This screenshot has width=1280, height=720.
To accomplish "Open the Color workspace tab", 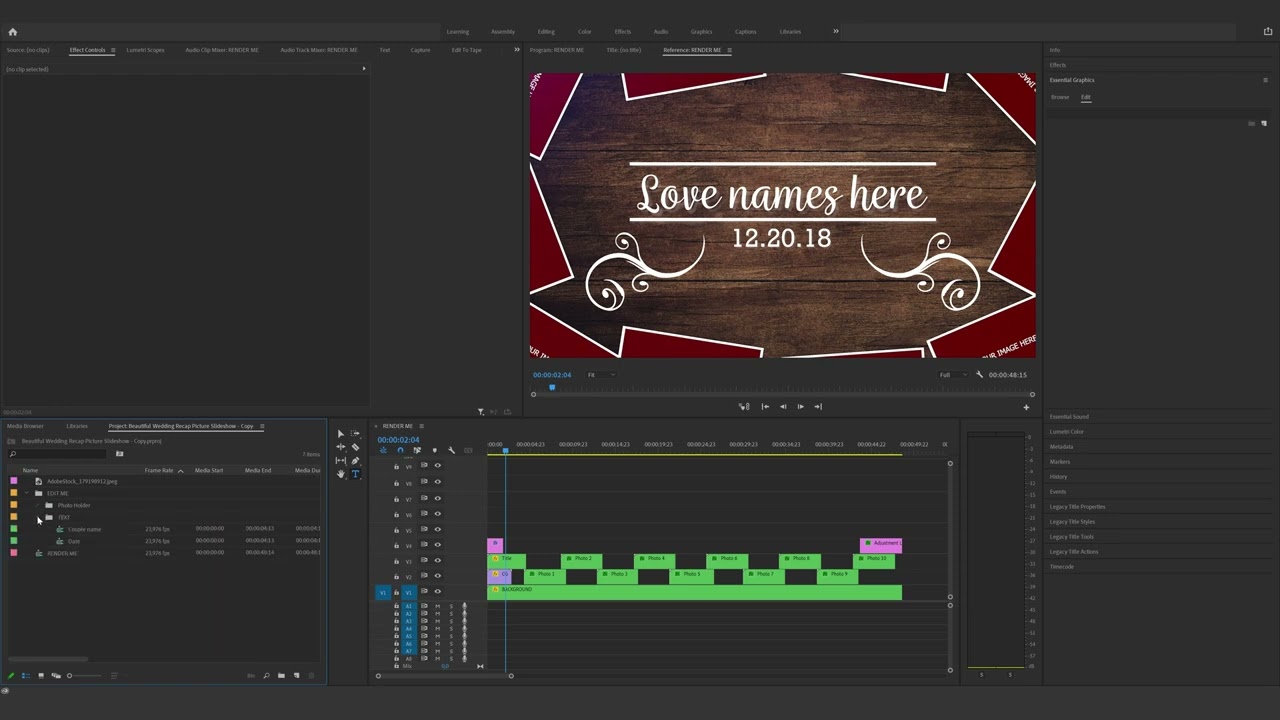I will click(x=584, y=32).
